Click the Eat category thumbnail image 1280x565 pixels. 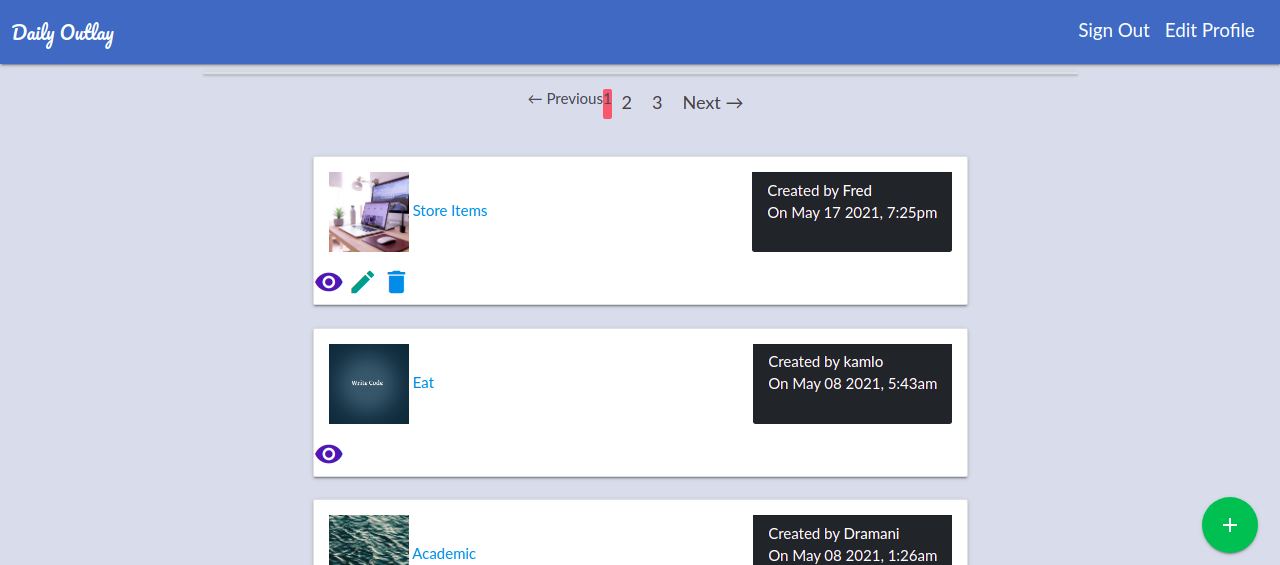point(369,384)
